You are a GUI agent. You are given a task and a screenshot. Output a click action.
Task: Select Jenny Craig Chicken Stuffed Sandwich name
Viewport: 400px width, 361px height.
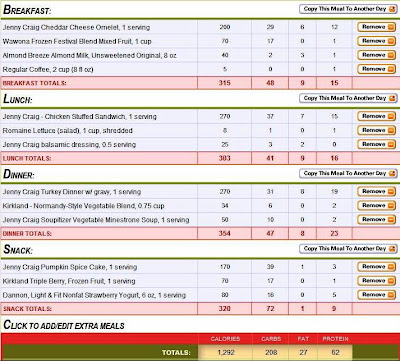tap(80, 117)
